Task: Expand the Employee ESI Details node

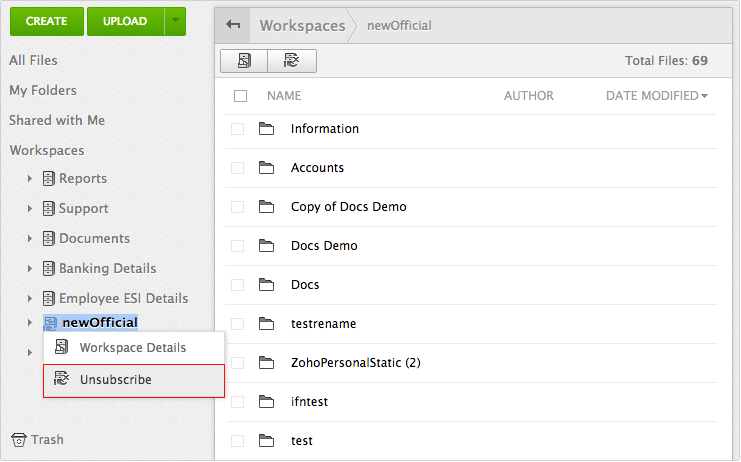Action: 30,299
